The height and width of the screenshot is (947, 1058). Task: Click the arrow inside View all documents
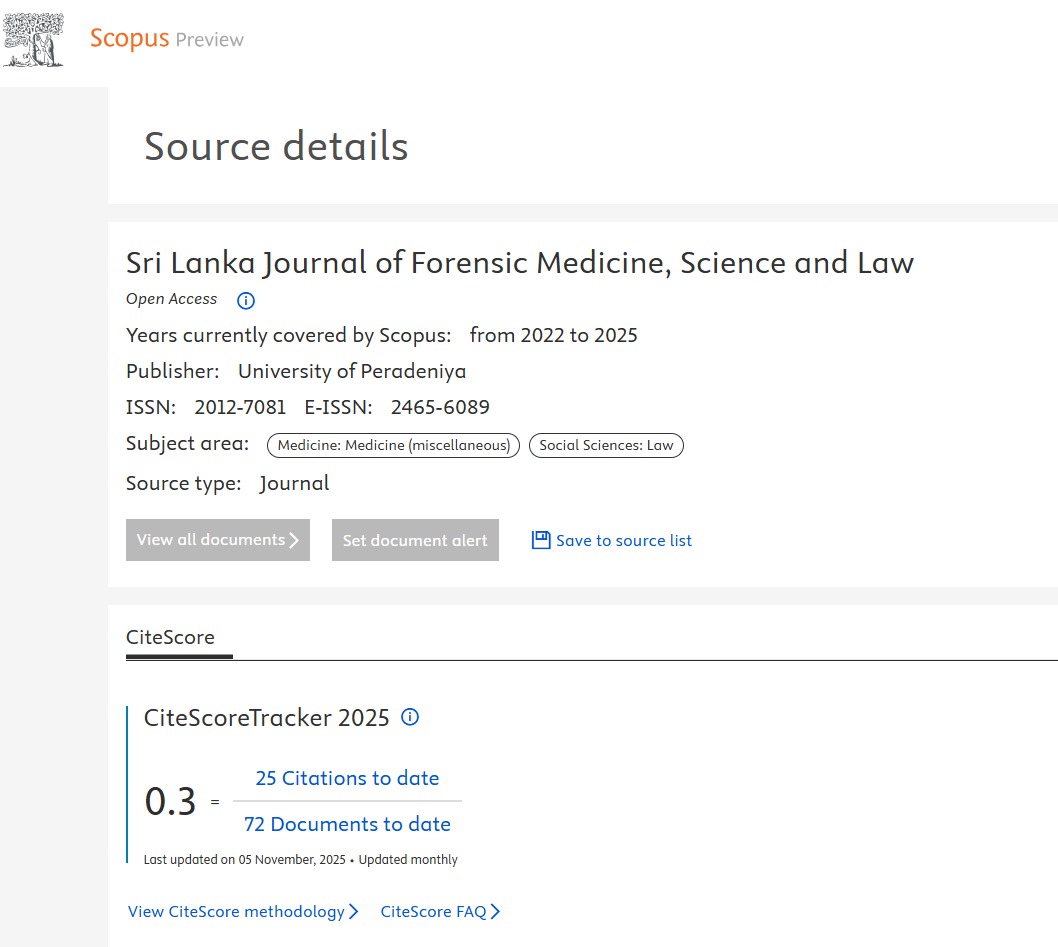coord(294,540)
